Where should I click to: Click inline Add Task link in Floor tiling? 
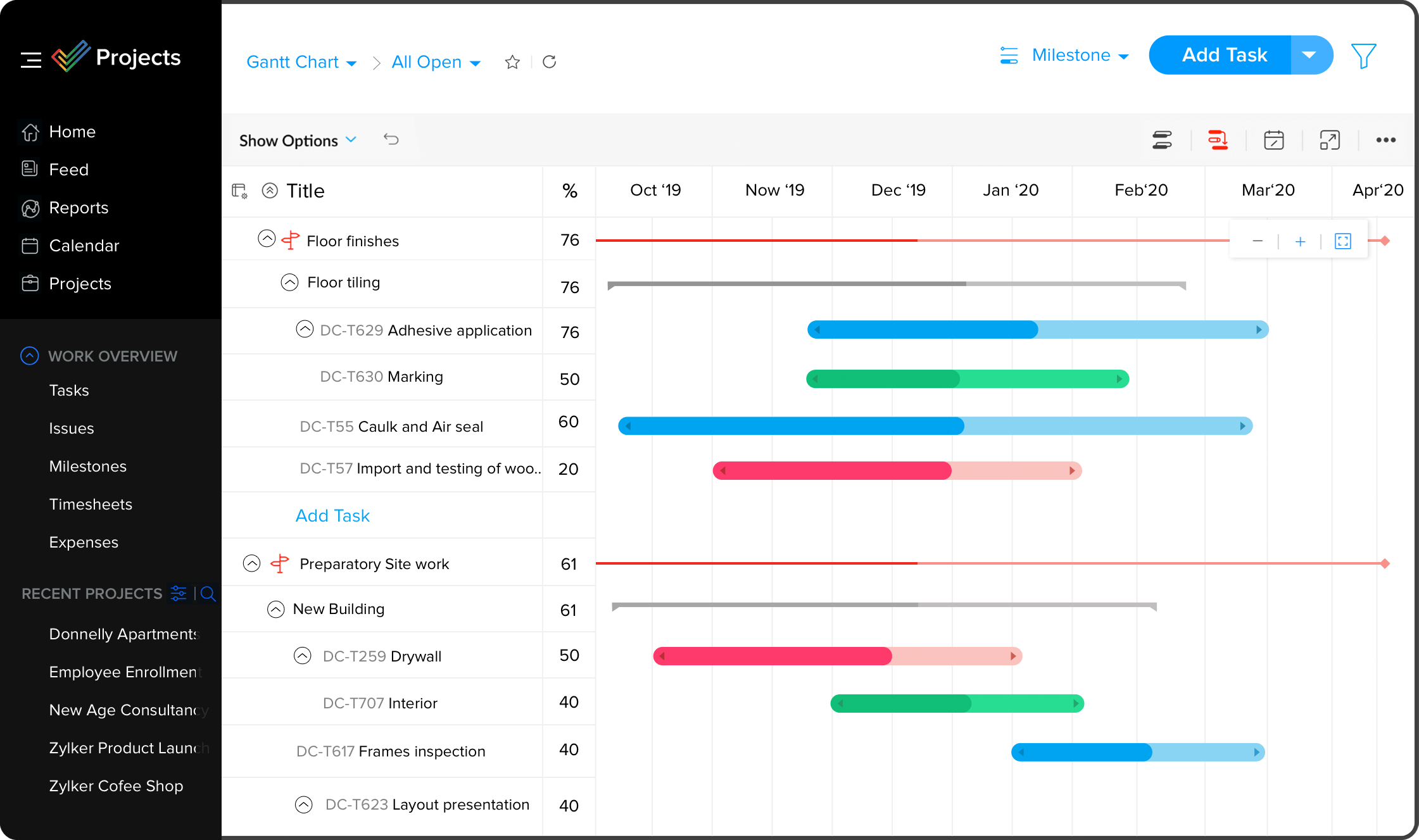coord(332,516)
